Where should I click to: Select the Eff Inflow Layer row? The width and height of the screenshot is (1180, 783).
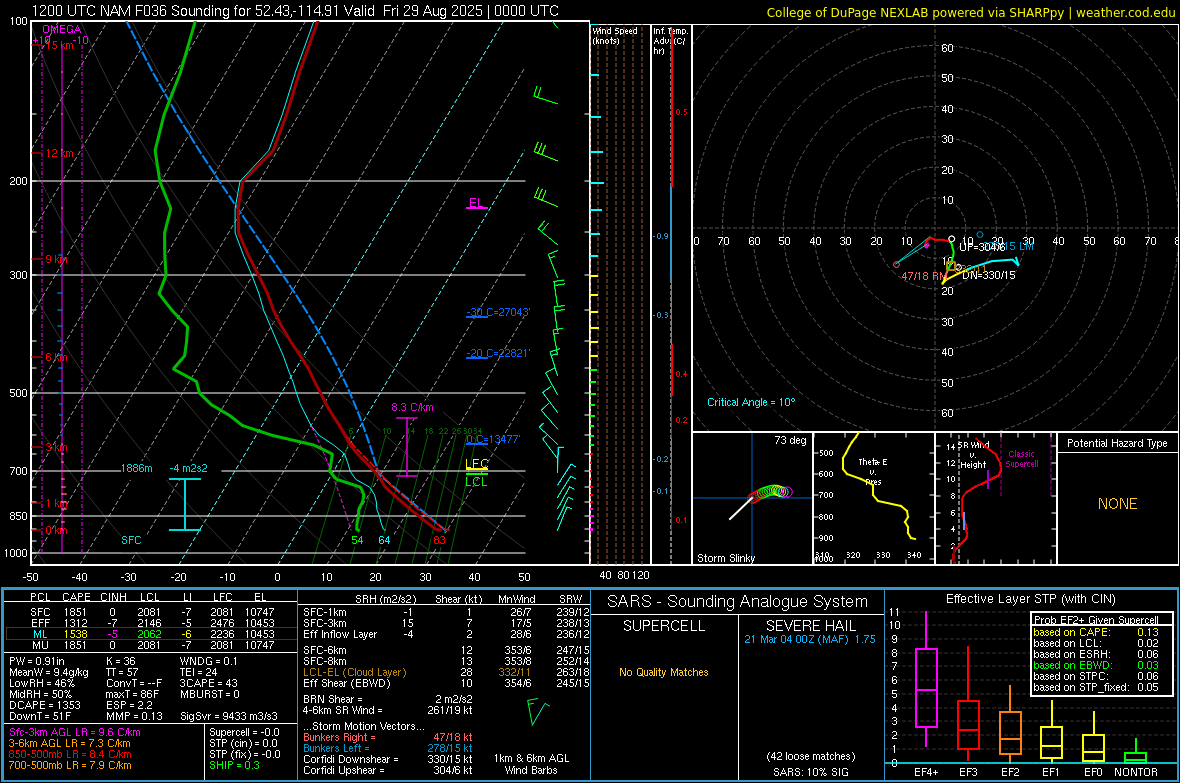(446, 635)
